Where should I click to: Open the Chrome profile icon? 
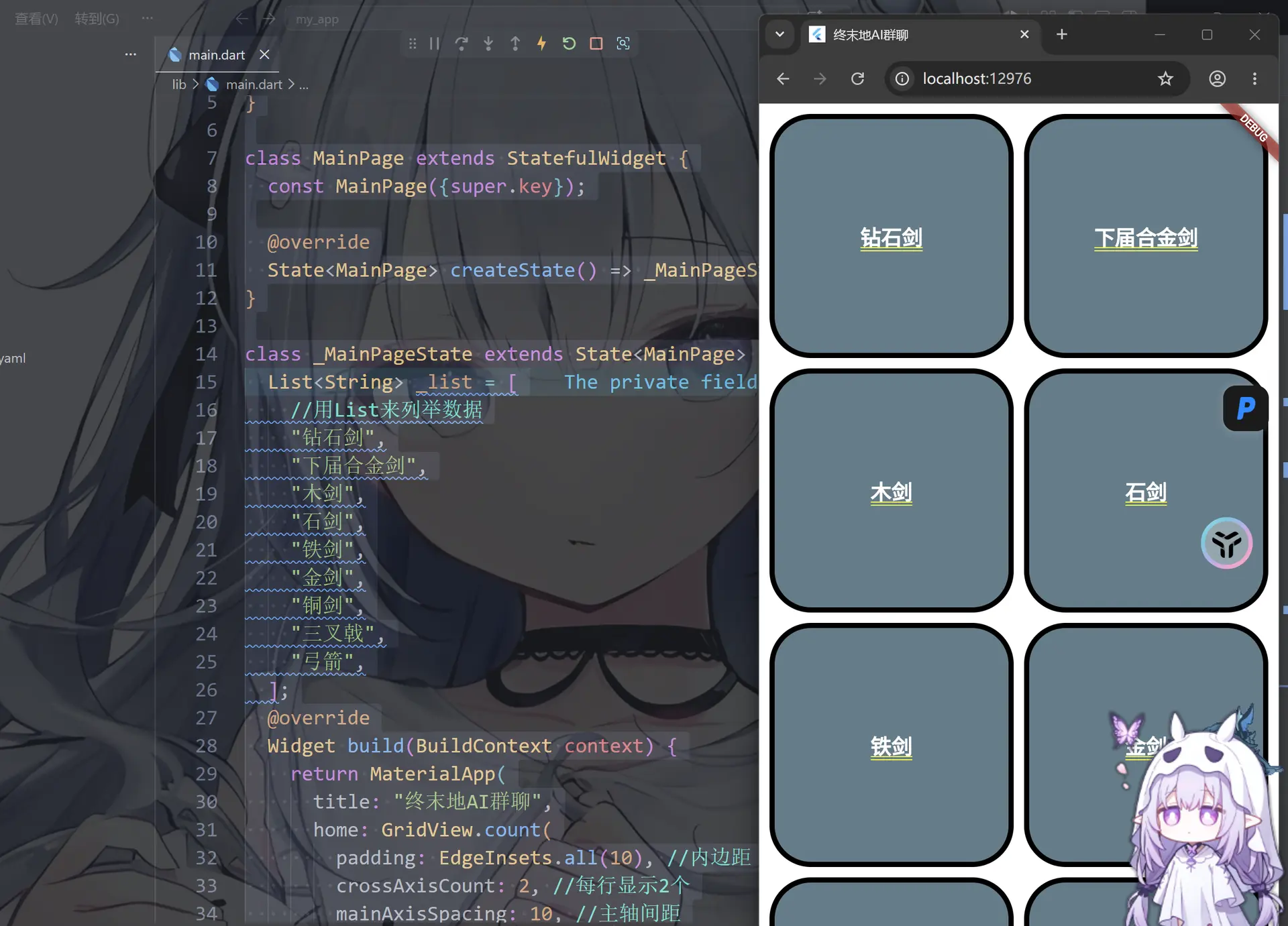(1218, 78)
